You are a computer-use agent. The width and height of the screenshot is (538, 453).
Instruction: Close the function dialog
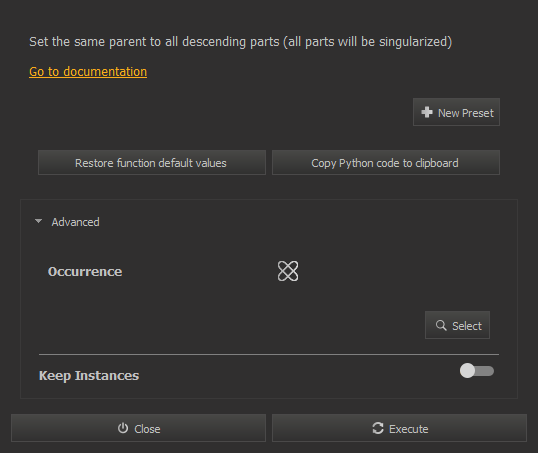(x=138, y=428)
